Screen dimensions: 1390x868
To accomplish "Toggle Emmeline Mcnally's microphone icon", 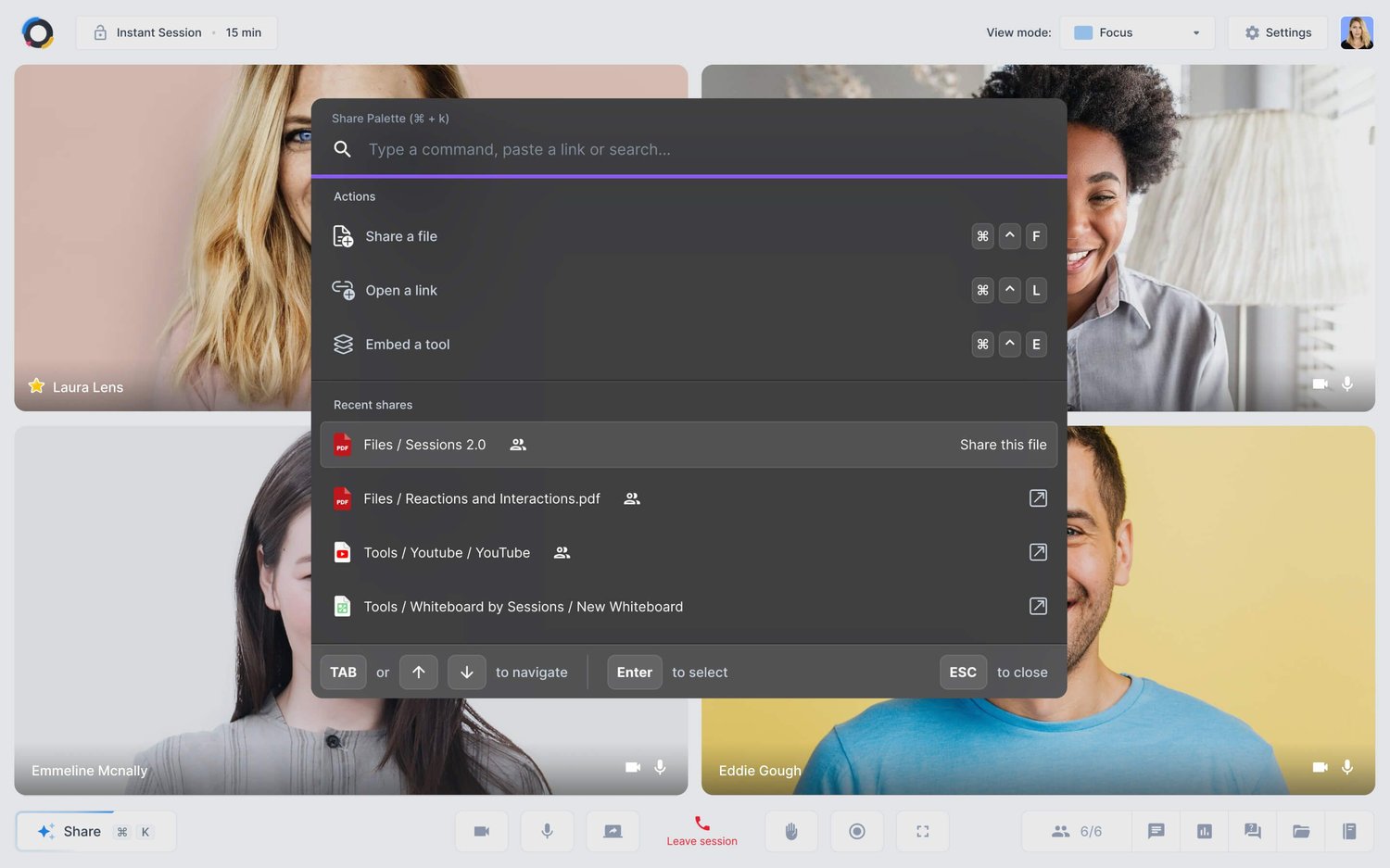I will (660, 767).
